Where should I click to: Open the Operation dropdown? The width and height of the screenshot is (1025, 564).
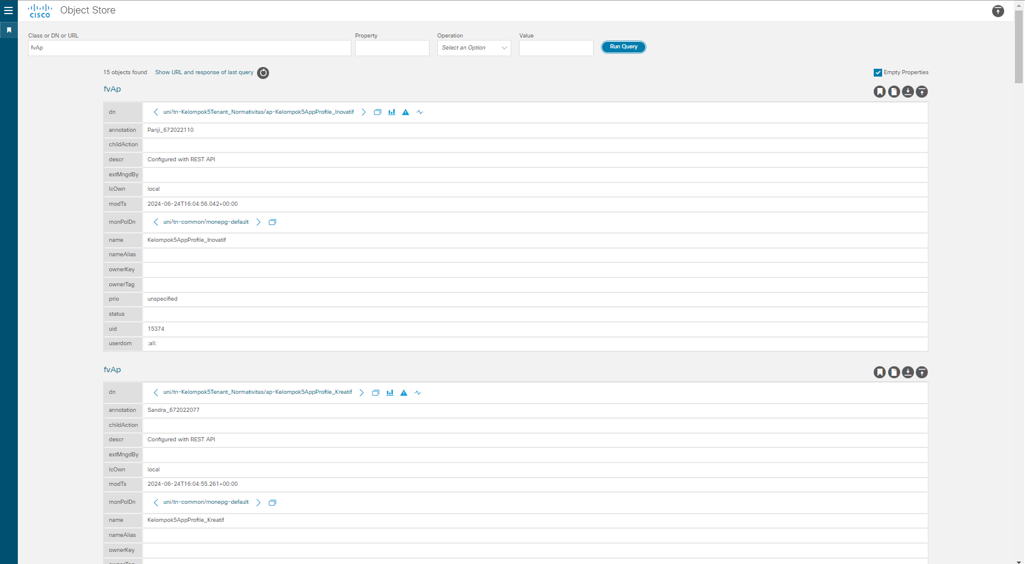pyautogui.click(x=474, y=48)
